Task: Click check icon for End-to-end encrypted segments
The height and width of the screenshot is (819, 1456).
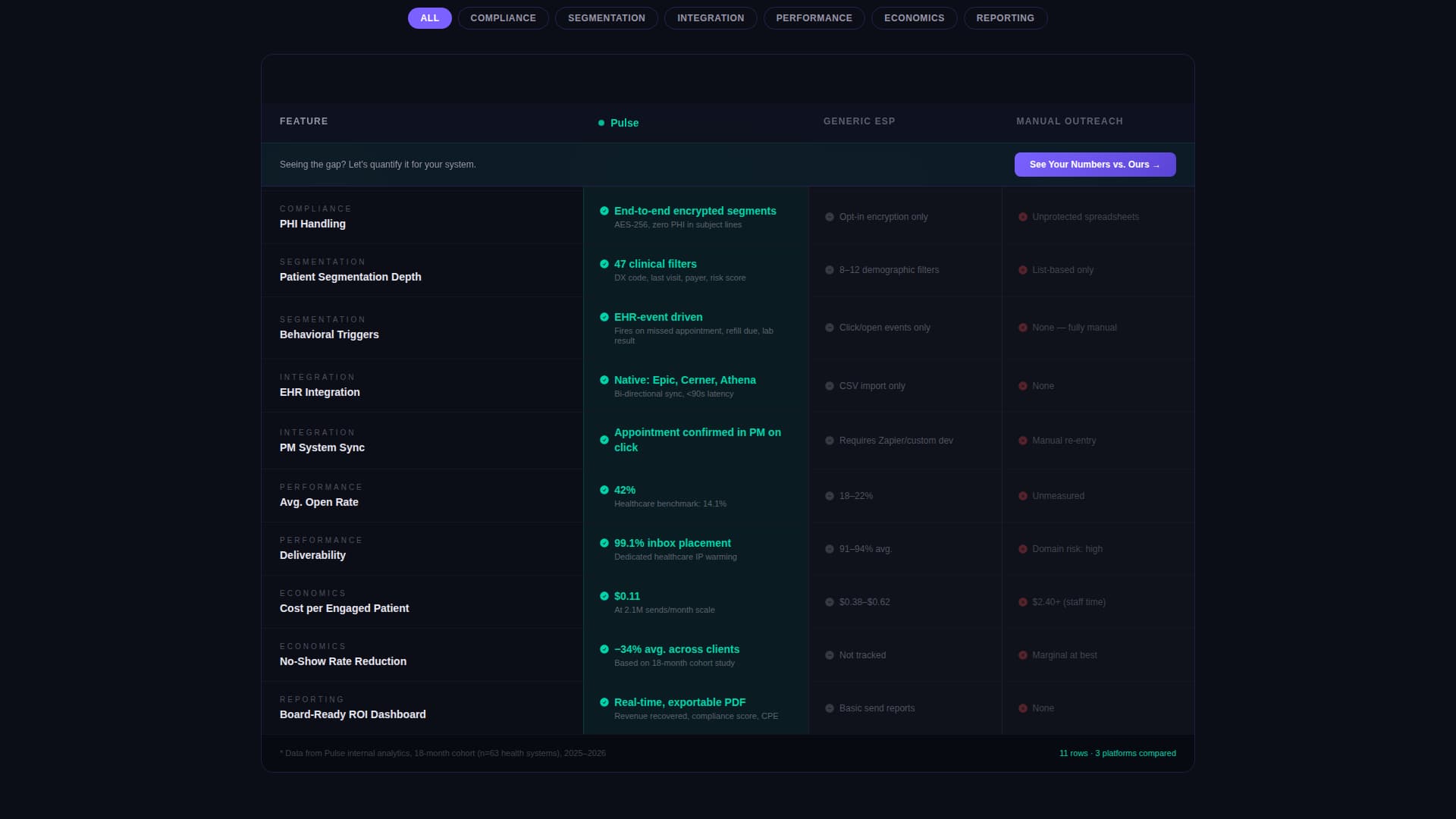Action: click(604, 211)
